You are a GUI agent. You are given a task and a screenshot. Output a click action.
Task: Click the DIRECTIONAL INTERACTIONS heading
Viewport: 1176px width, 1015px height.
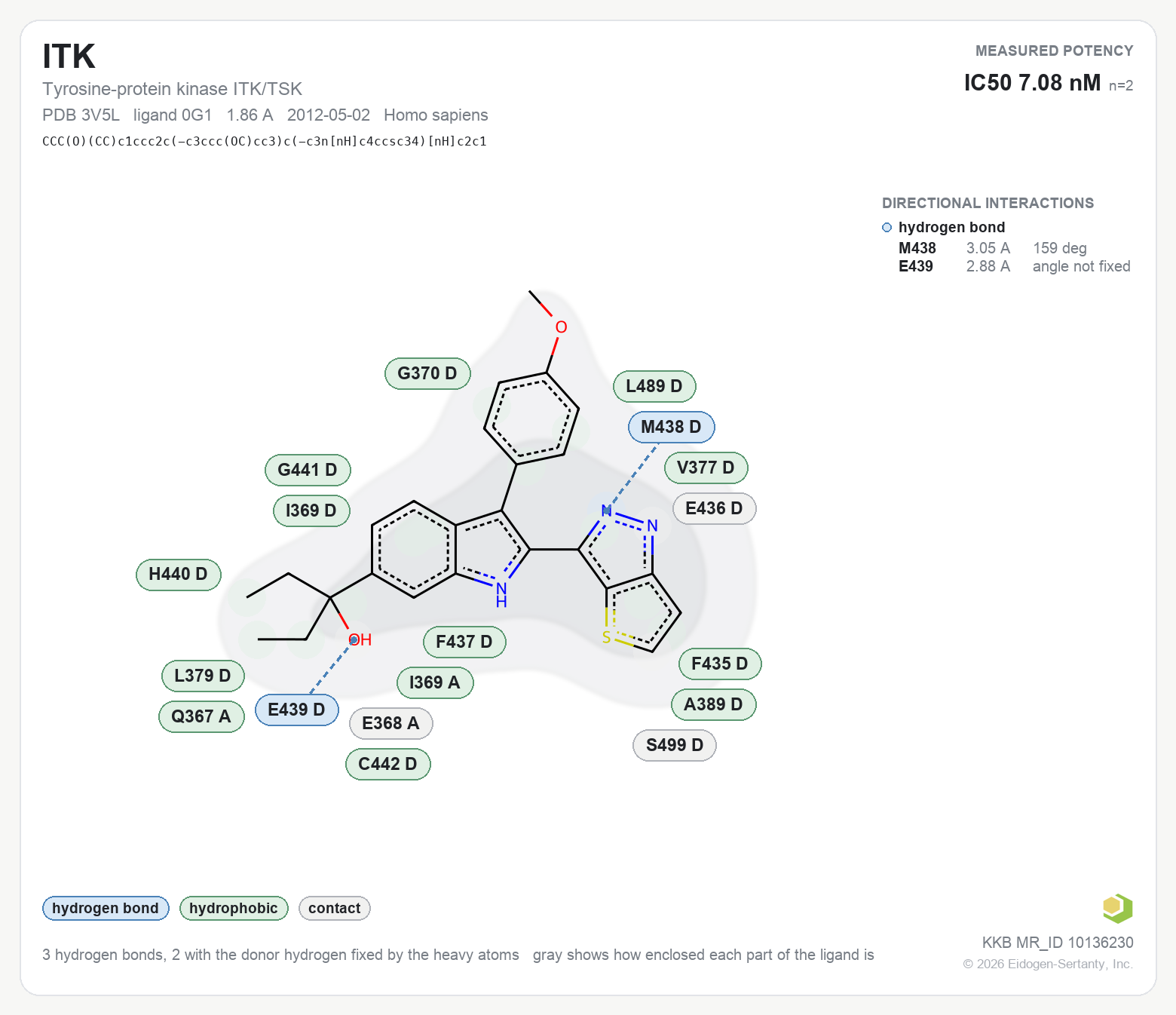(988, 203)
